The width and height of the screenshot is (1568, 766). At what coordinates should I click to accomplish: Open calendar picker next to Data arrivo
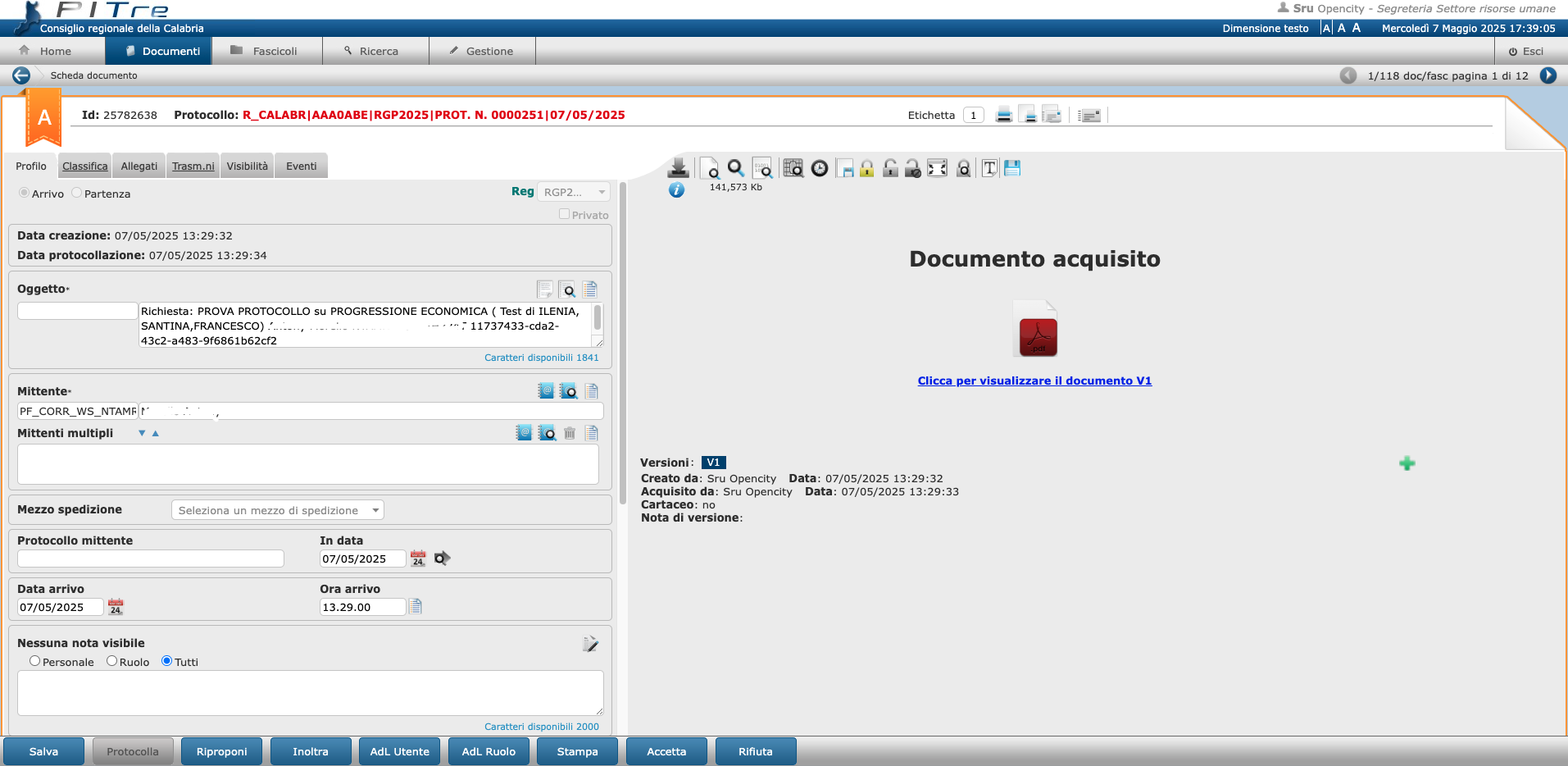pos(116,608)
